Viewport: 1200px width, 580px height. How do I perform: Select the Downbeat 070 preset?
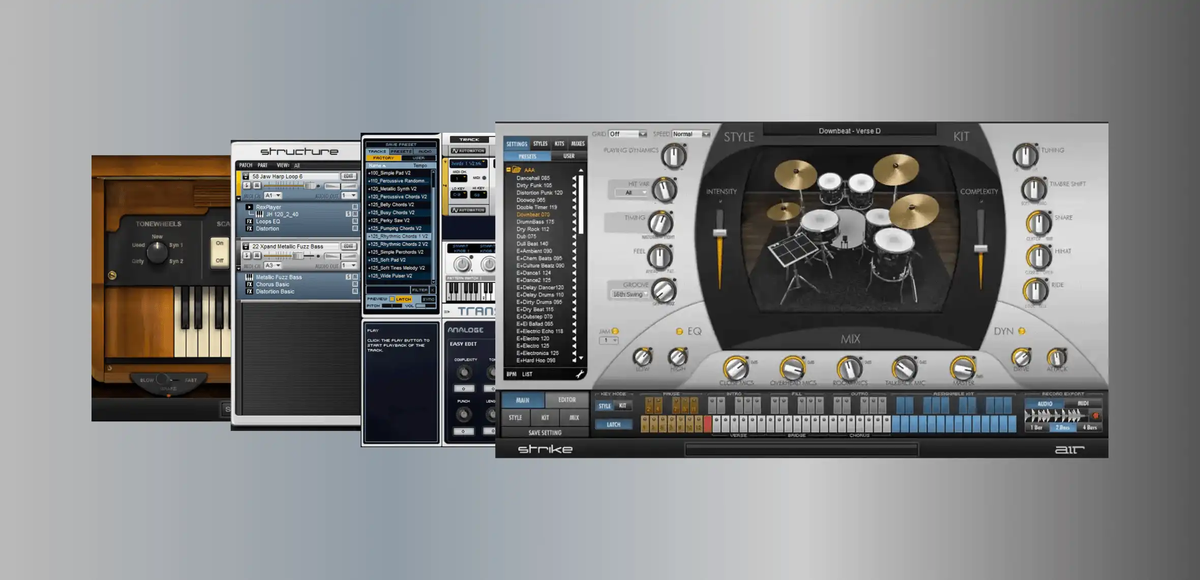[534, 214]
